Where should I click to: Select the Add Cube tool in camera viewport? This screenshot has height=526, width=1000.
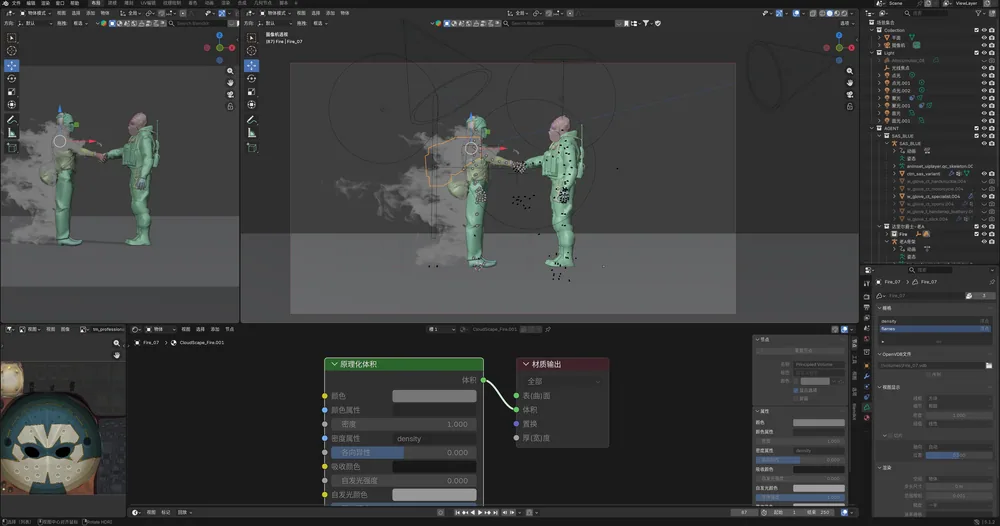(x=252, y=147)
